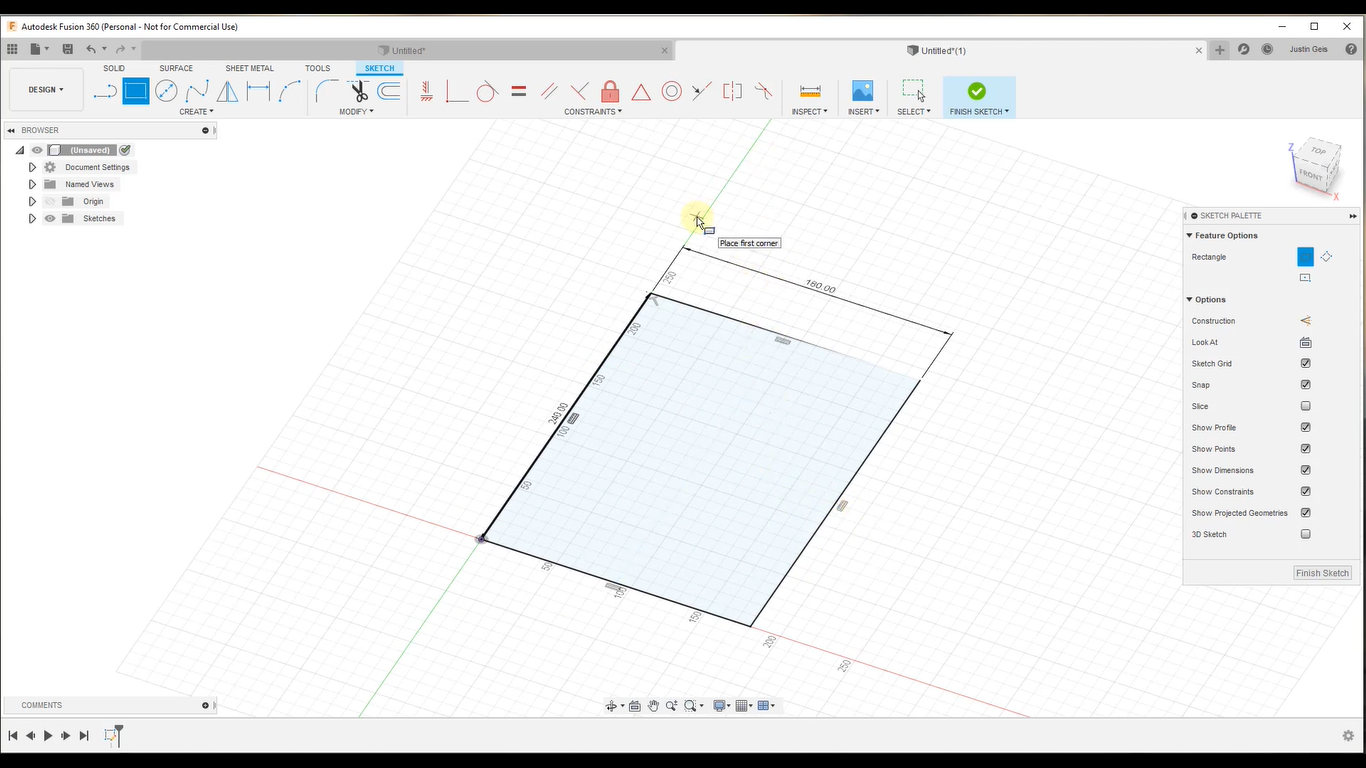Switch to the Tools tab
The image size is (1366, 768).
click(317, 69)
